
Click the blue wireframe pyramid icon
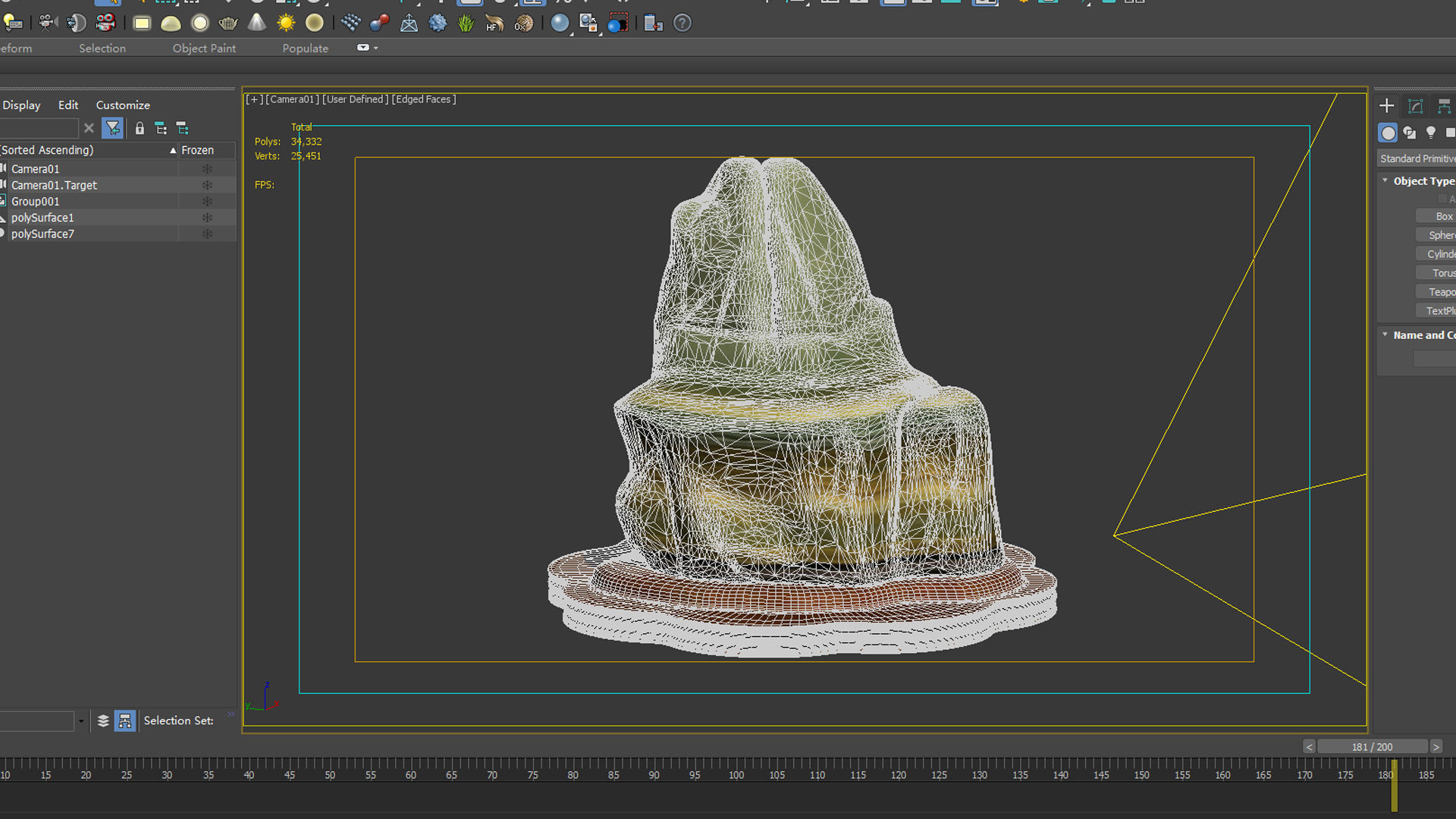409,23
